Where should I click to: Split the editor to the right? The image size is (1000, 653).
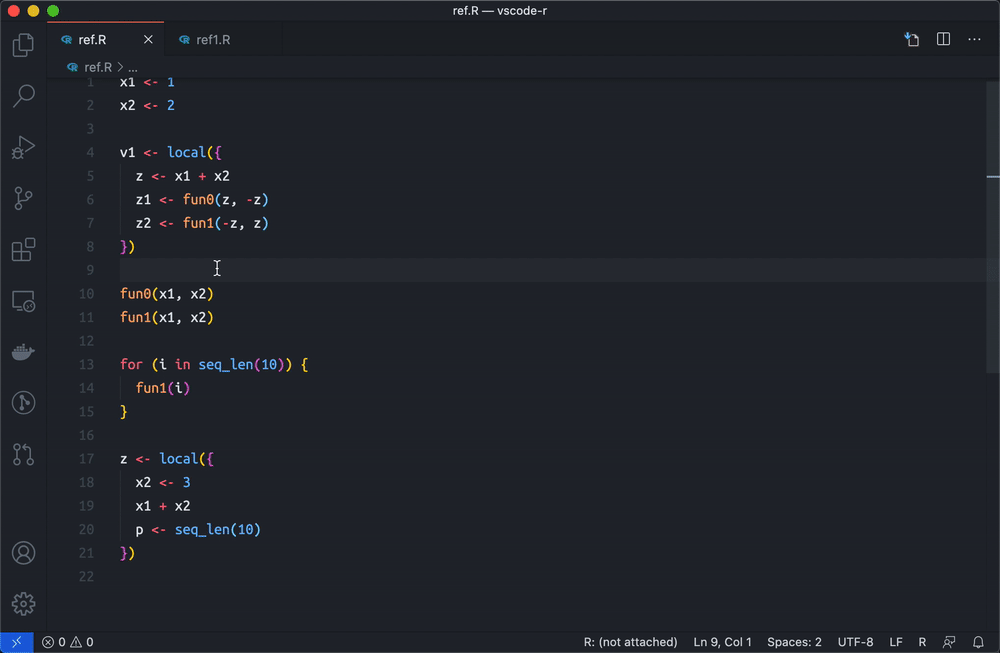point(943,39)
